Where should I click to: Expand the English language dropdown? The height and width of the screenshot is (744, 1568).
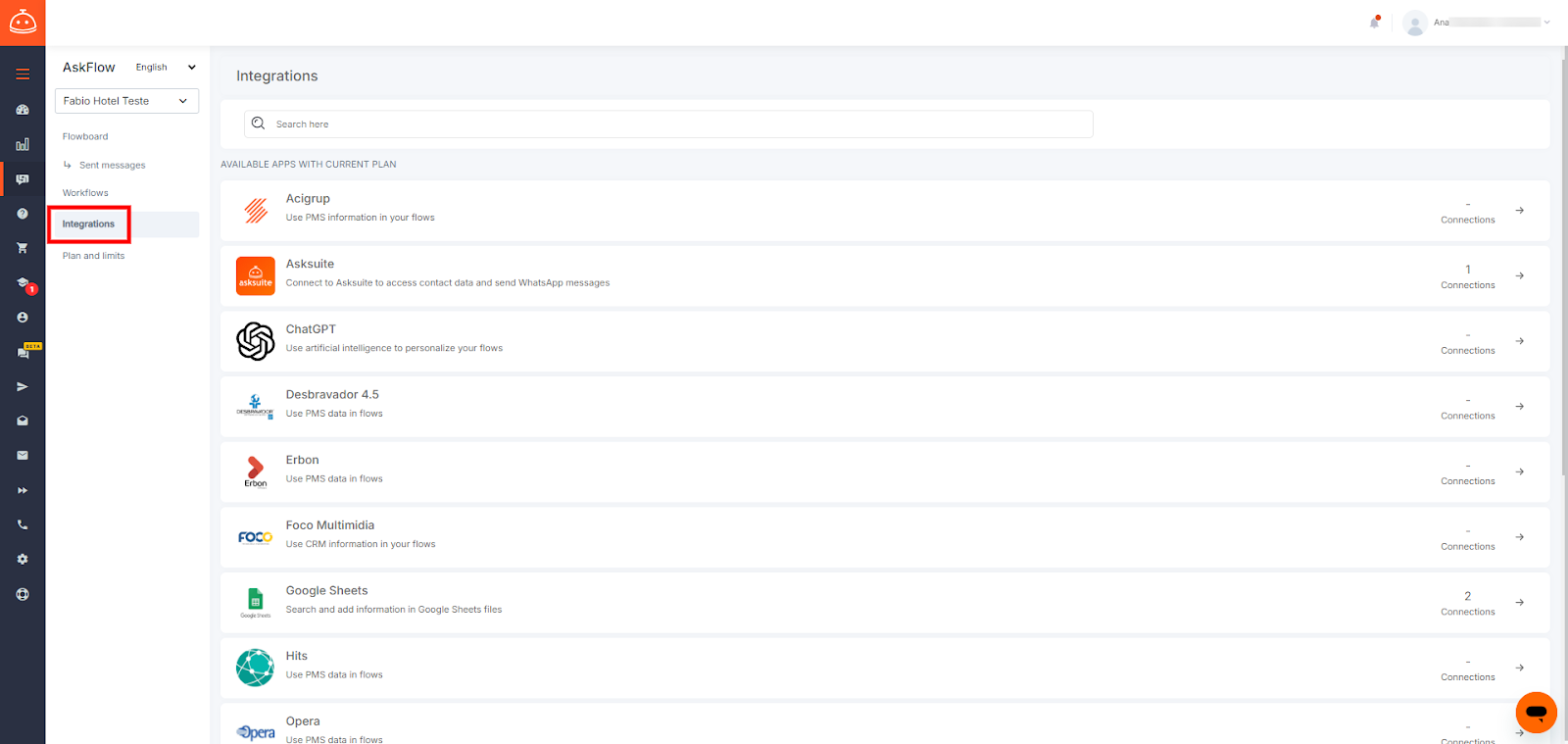[166, 68]
